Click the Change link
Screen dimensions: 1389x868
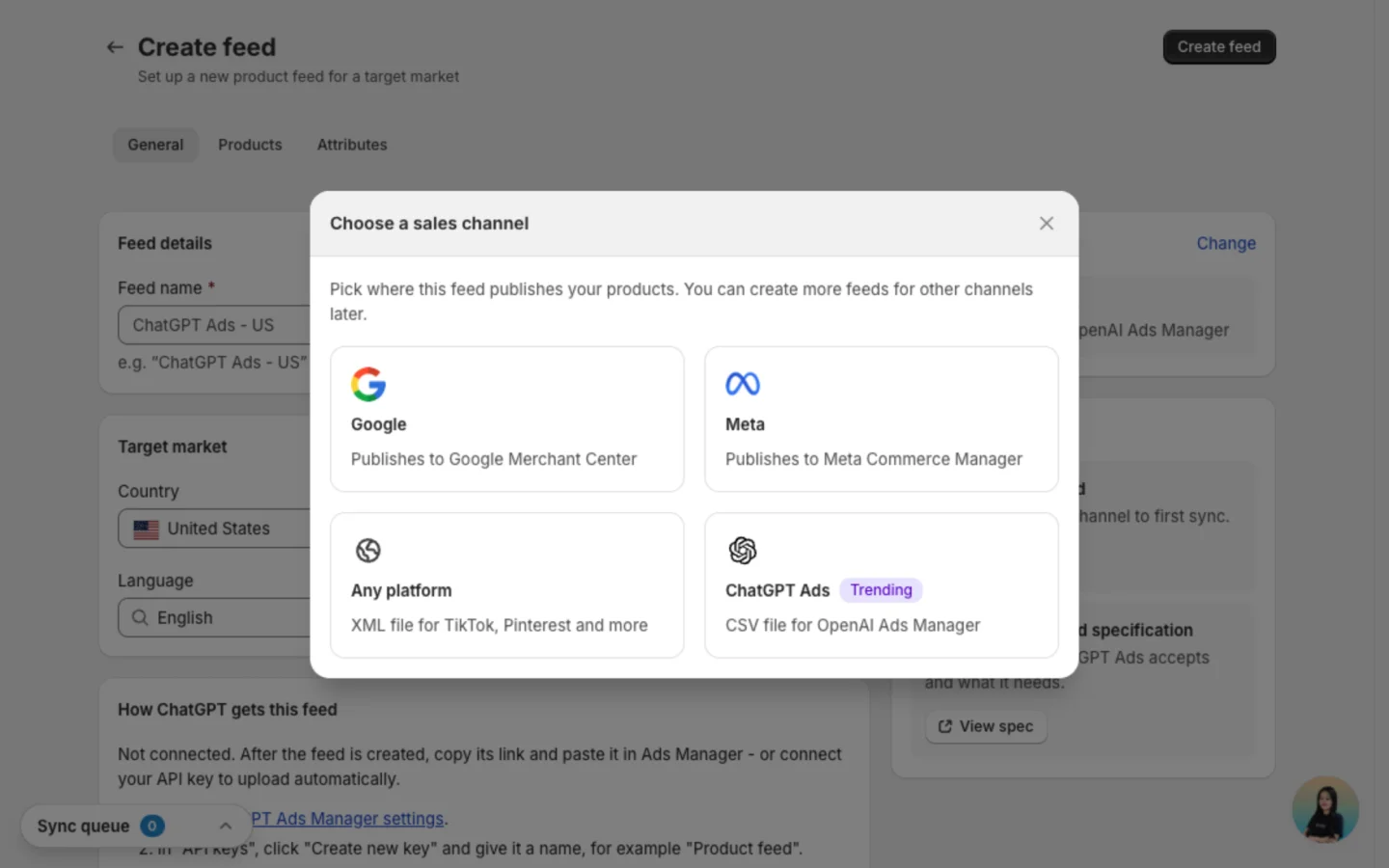[x=1226, y=243]
